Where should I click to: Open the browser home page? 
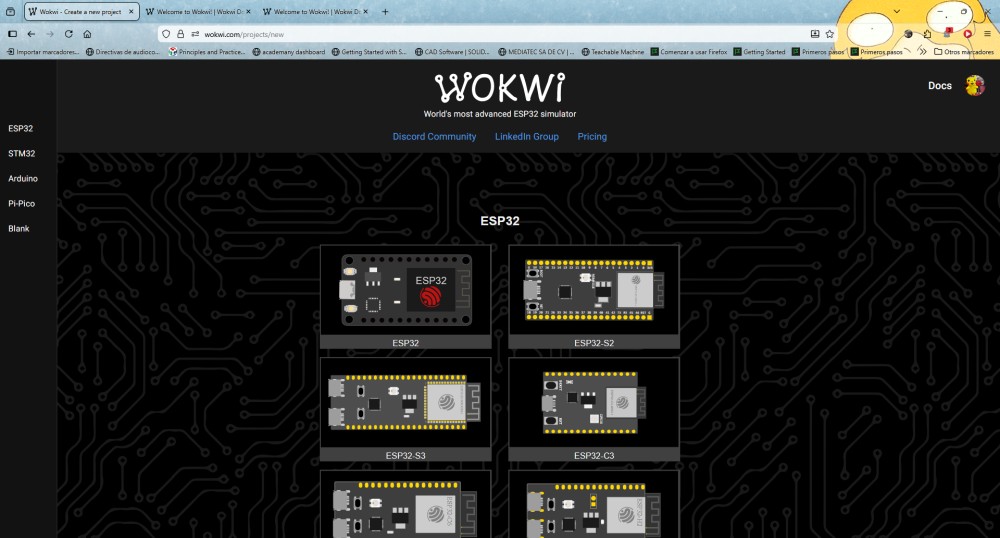click(87, 34)
